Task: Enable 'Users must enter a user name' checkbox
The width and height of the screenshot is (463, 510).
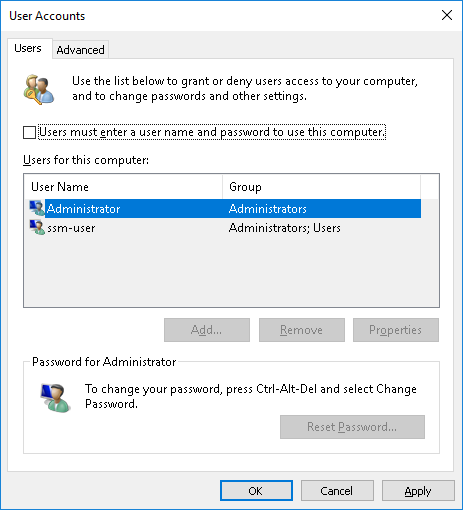Action: pos(29,132)
